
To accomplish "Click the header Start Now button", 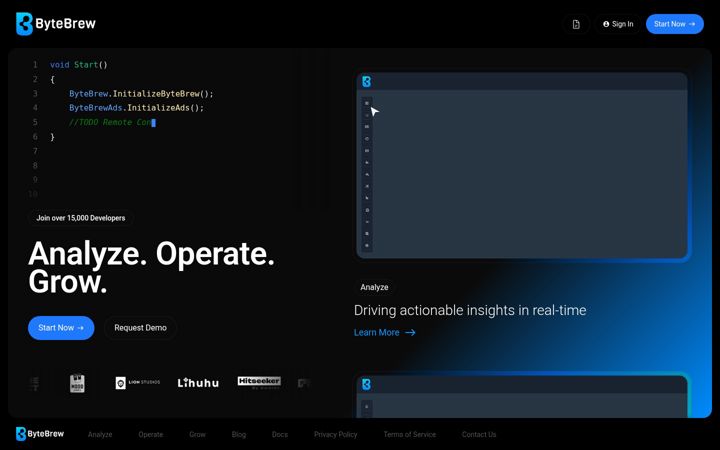I will [675, 24].
